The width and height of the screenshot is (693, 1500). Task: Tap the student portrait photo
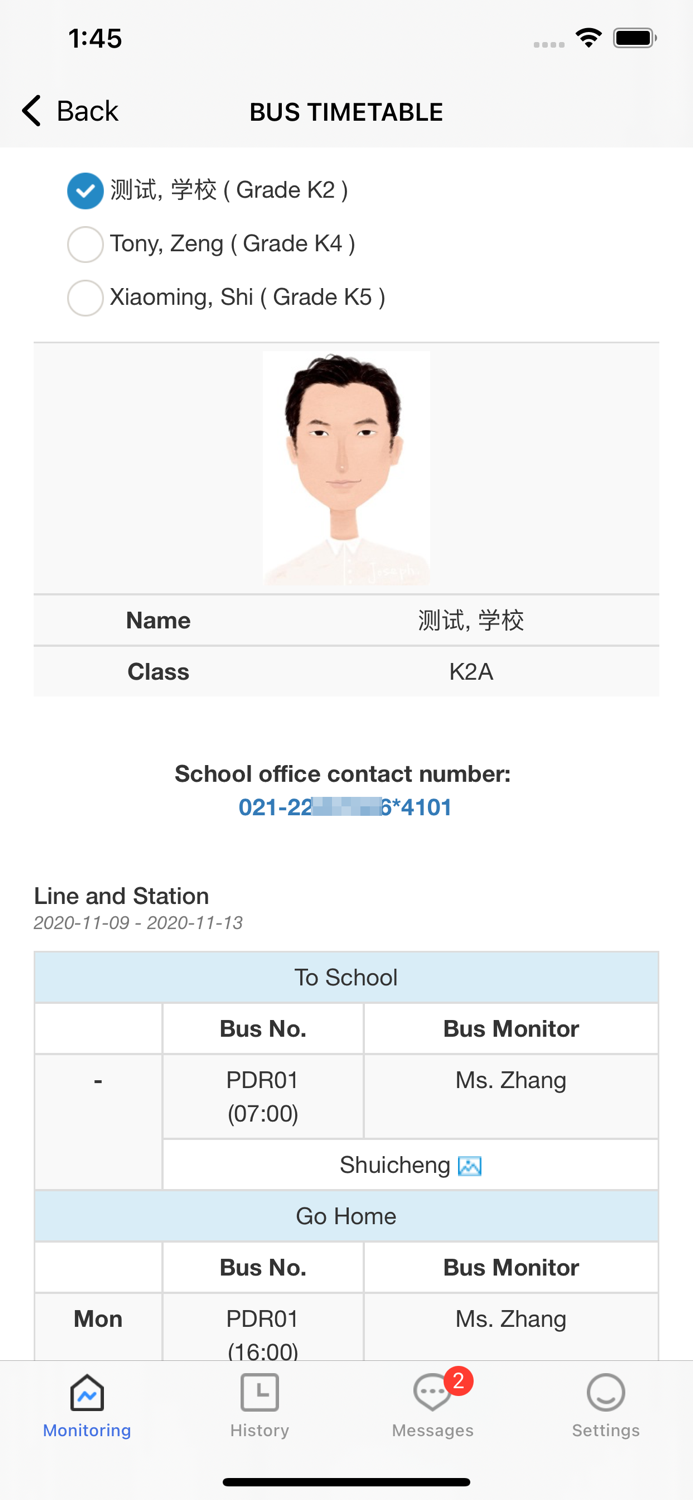346,468
